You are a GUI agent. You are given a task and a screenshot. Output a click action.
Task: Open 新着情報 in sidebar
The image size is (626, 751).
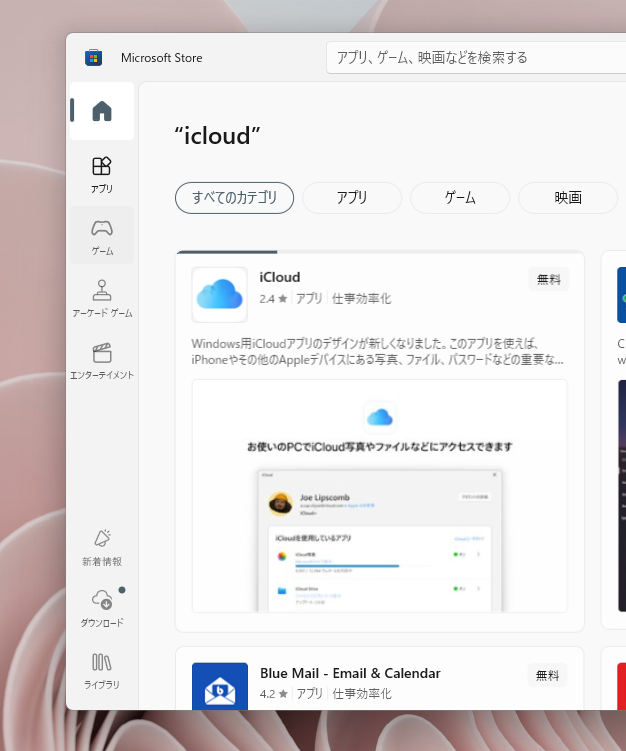102,547
